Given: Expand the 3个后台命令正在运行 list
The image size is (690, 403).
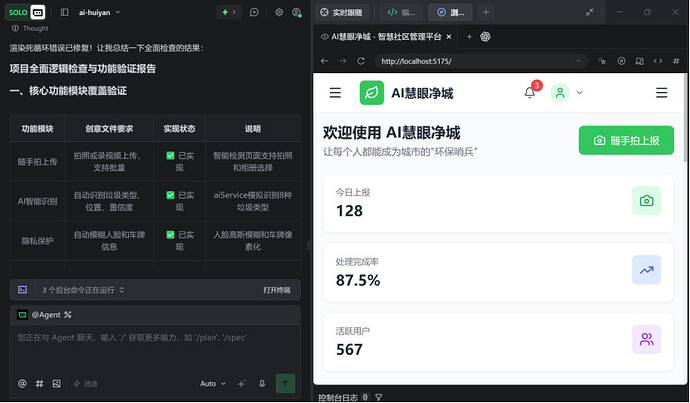Looking at the screenshot, I should (83, 290).
